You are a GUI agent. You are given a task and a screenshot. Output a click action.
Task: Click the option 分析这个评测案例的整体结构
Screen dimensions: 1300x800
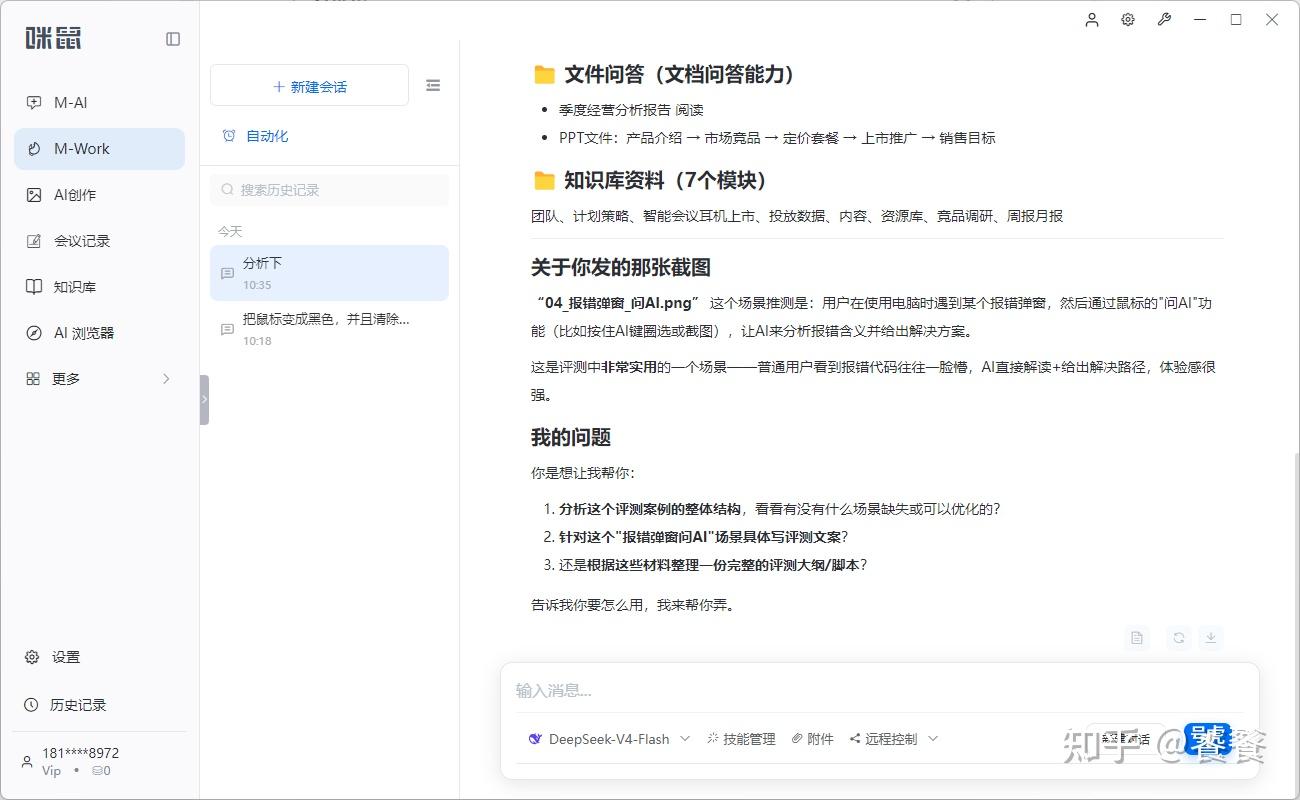650,509
